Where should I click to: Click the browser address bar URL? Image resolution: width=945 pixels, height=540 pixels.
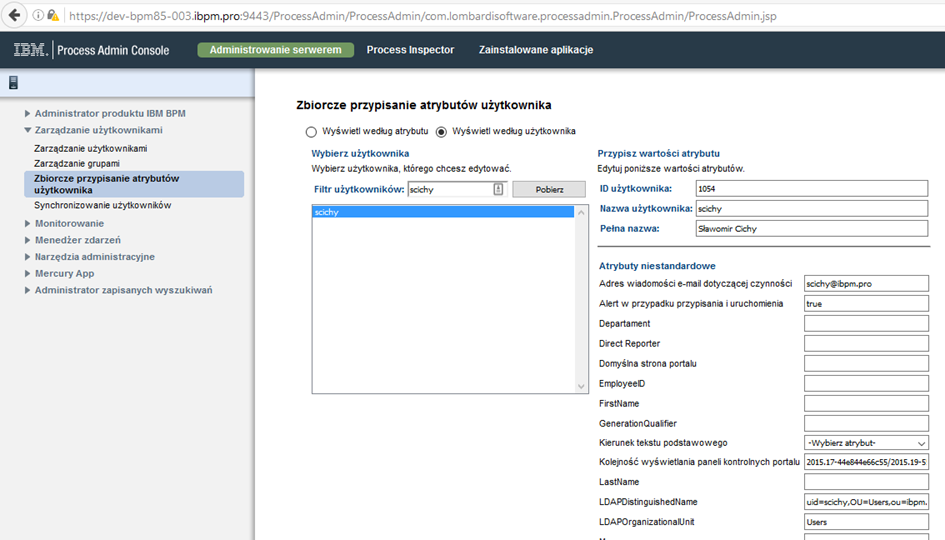point(422,16)
